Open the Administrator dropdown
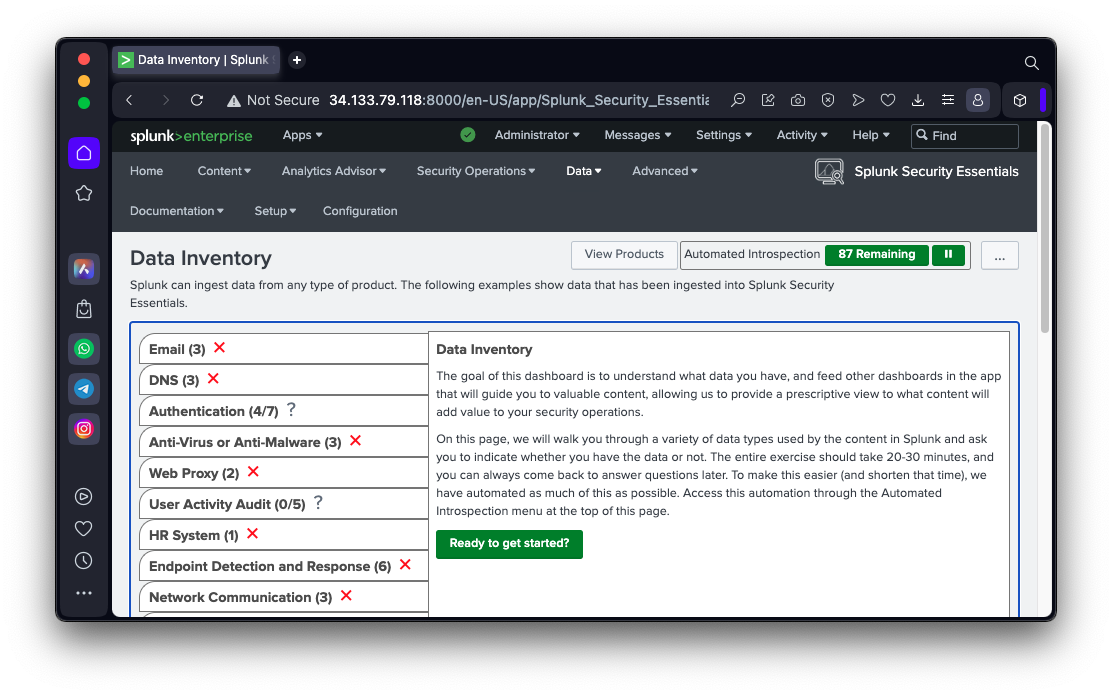 (537, 135)
